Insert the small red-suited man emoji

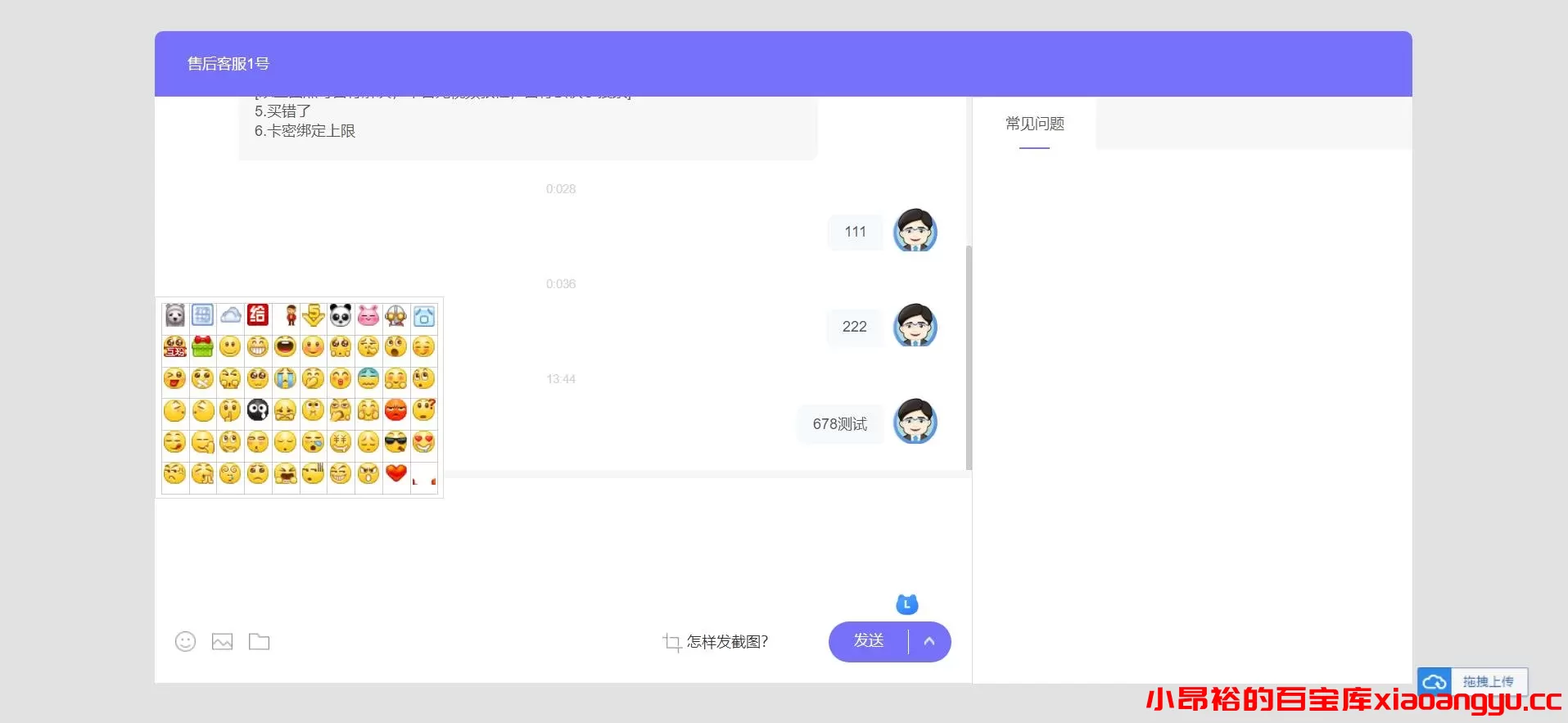point(291,315)
